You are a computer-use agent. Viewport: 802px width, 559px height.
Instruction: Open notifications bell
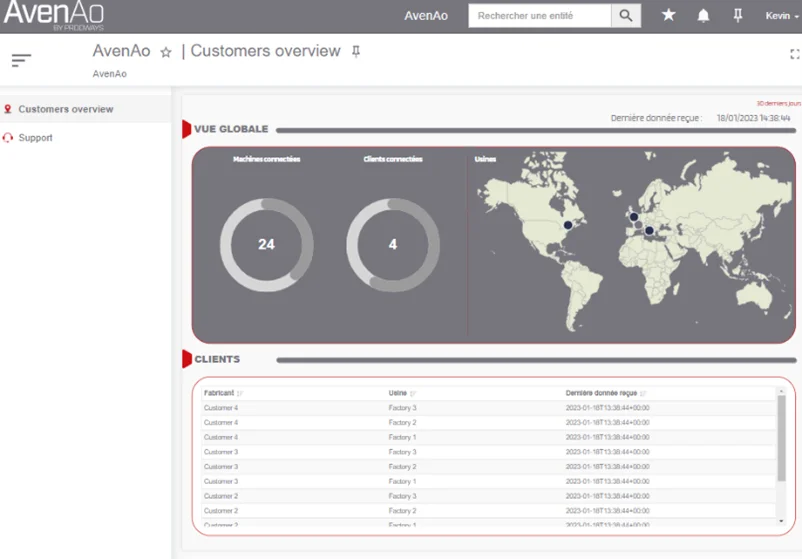click(x=703, y=16)
